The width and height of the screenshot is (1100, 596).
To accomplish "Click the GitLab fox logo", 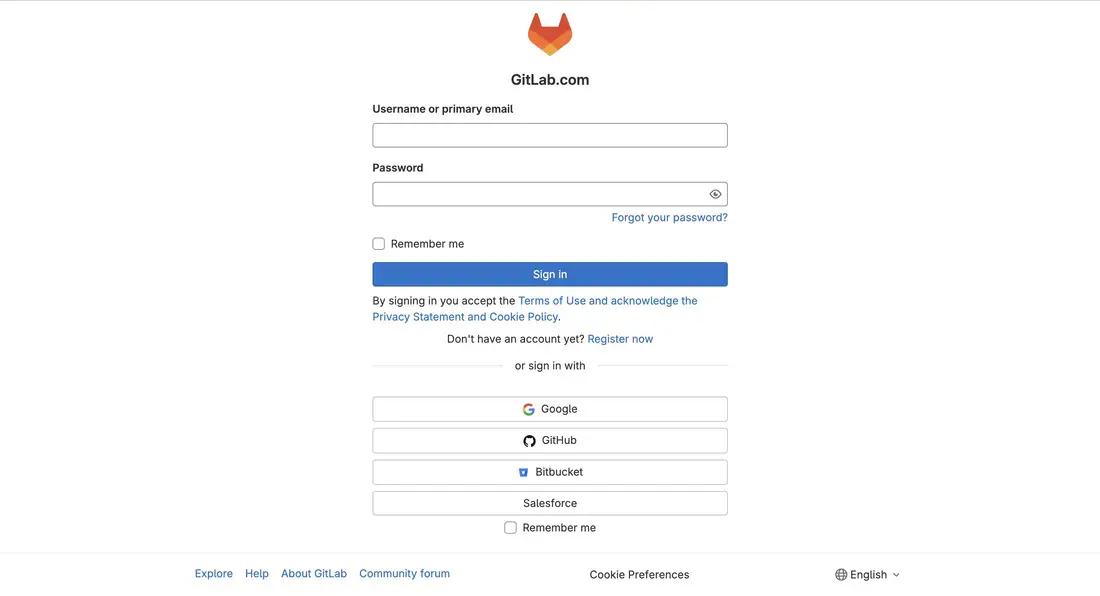I will (550, 34).
